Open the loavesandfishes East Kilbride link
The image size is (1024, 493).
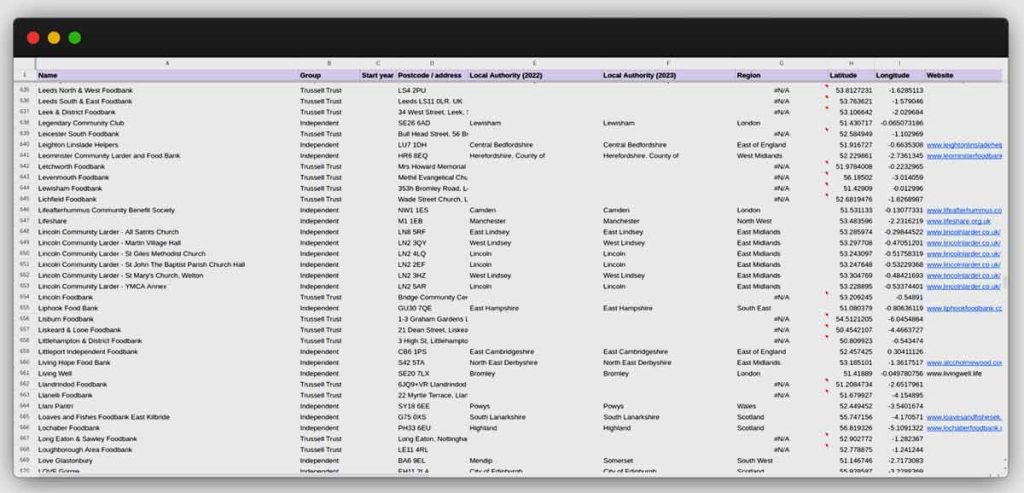(964, 417)
